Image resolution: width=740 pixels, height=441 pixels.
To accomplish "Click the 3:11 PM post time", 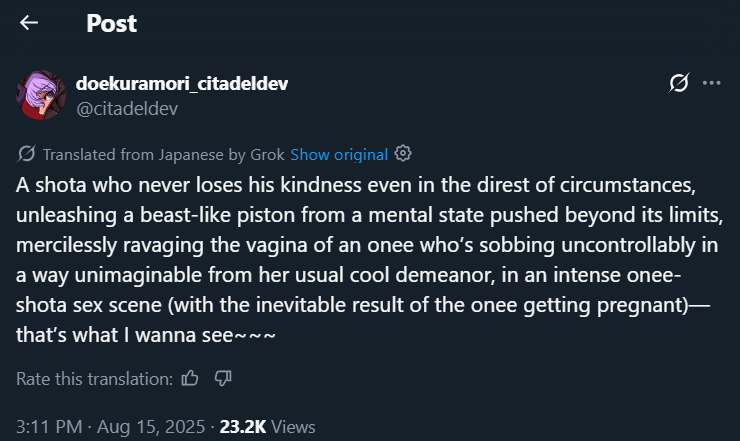I will 46,426.
